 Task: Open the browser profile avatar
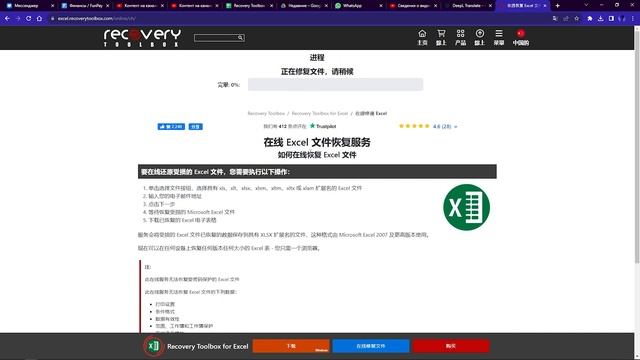[x=622, y=18]
